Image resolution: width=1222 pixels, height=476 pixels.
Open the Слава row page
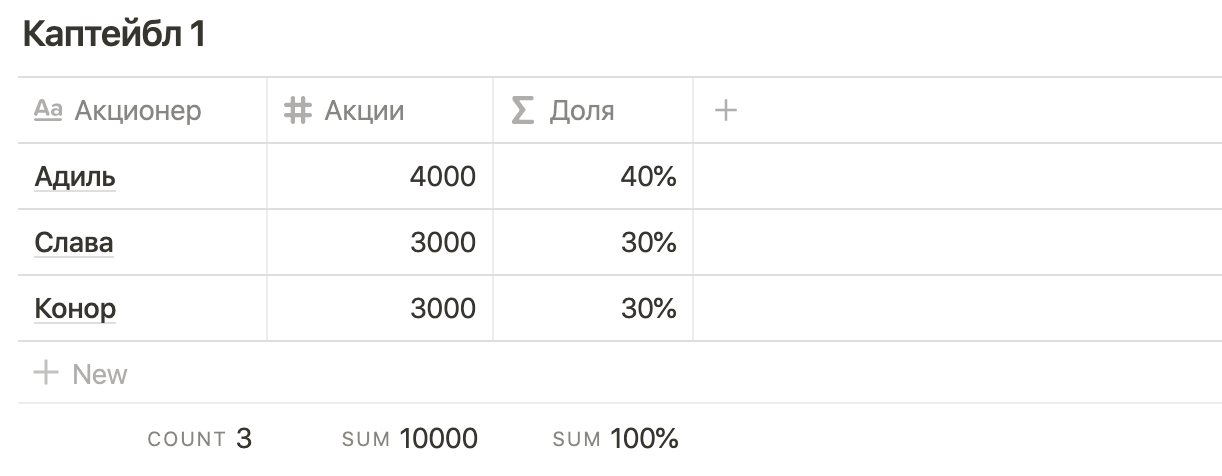click(x=74, y=243)
